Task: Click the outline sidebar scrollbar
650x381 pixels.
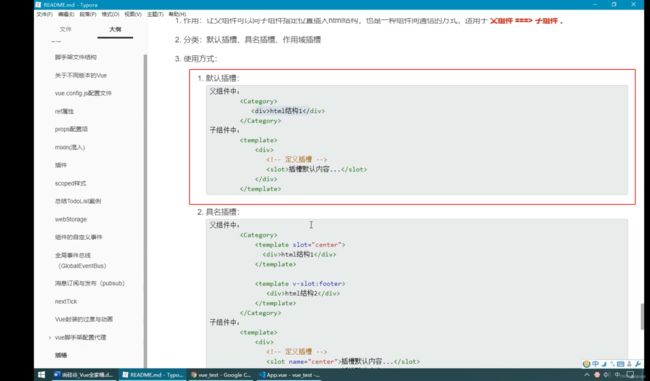Action: coord(145,211)
